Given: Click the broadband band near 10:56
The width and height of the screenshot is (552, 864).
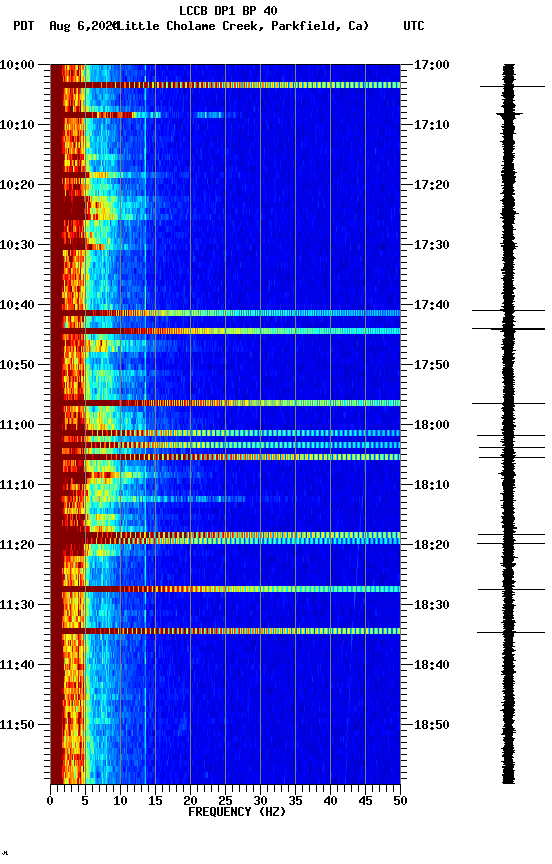Looking at the screenshot, I should click(x=225, y=403).
